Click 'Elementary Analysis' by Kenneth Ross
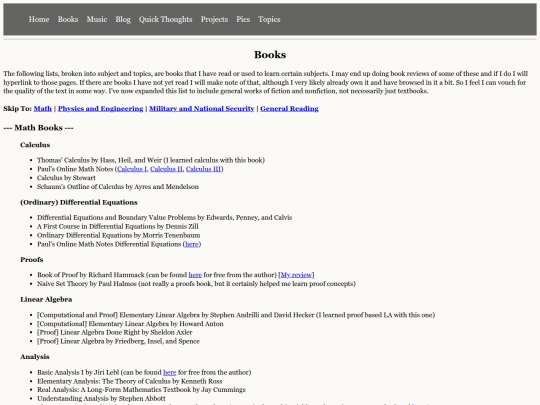Viewport: 540px width, 405px height. click(129, 381)
